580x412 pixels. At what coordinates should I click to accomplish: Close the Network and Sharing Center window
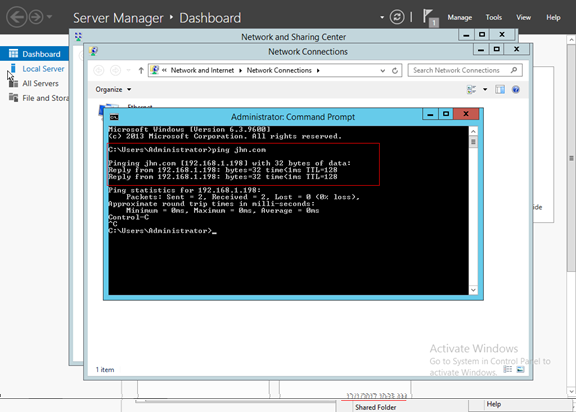[x=502, y=35]
